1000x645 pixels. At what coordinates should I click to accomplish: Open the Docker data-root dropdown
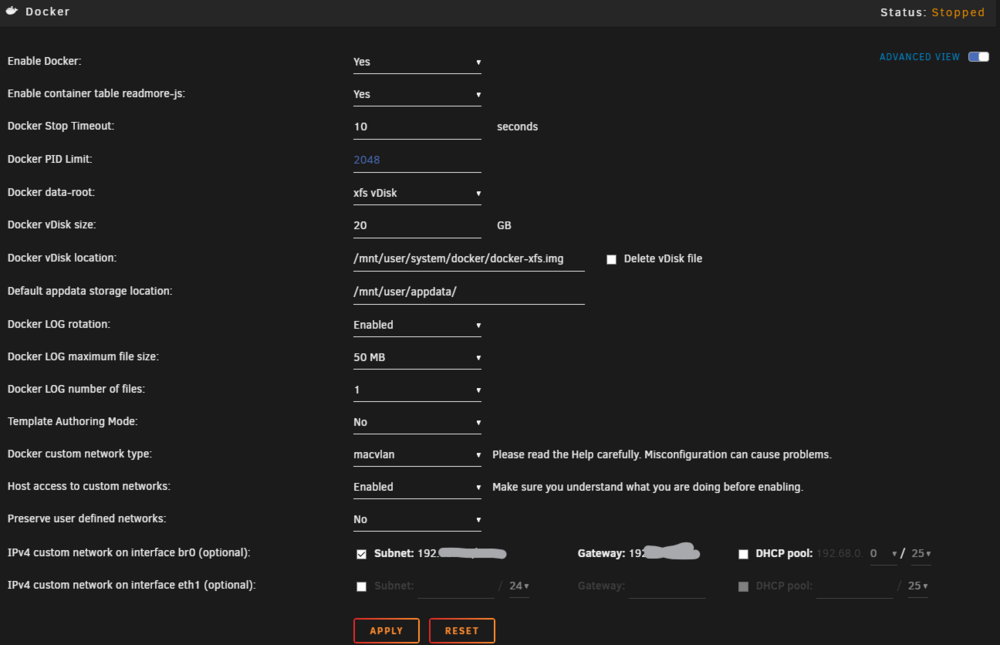pyautogui.click(x=417, y=193)
